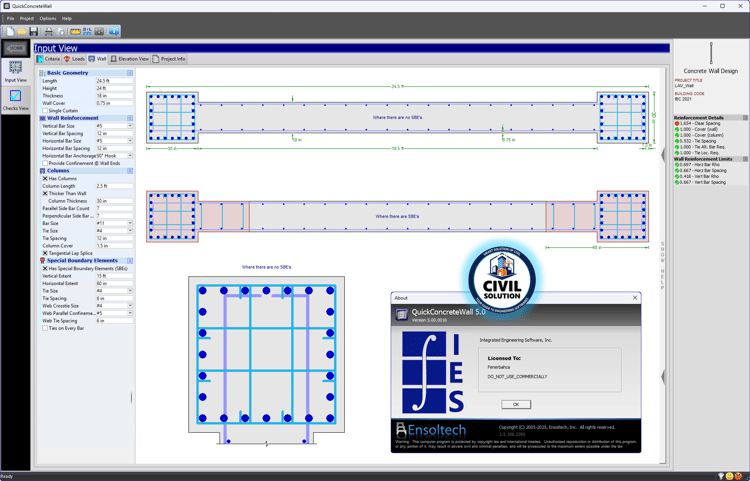
Task: Toggle Tangential Lap Splice checkbox
Action: pos(45,253)
